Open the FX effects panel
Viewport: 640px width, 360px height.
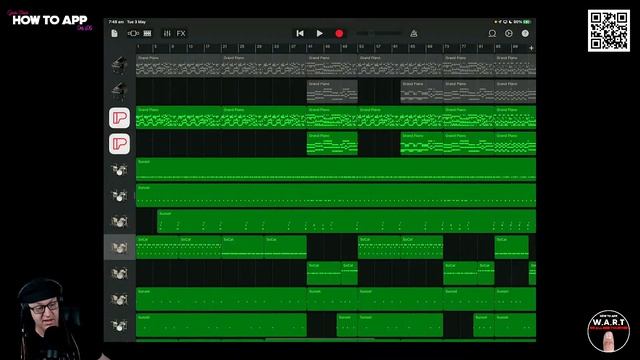tap(181, 33)
